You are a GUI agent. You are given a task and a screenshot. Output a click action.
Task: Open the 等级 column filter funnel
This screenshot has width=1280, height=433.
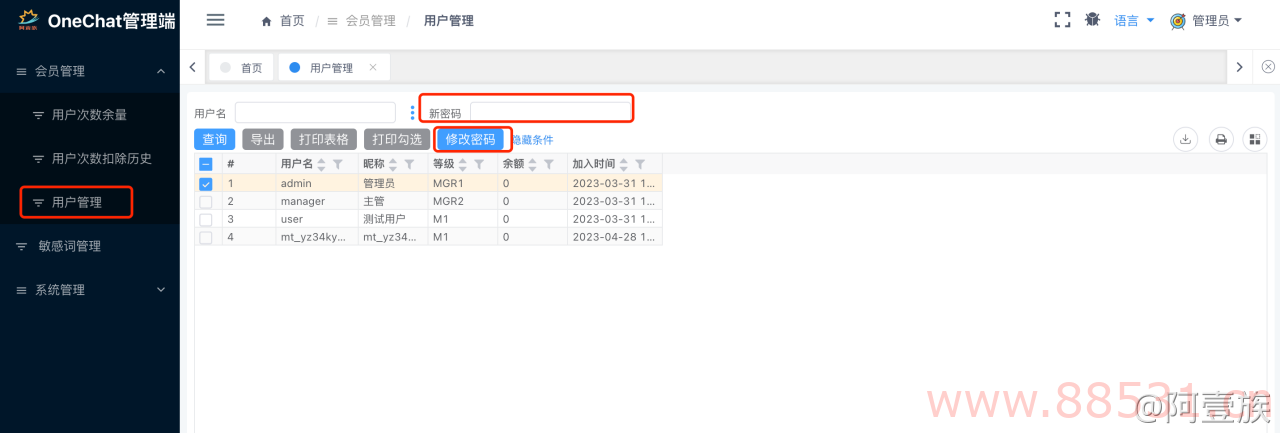coord(479,164)
